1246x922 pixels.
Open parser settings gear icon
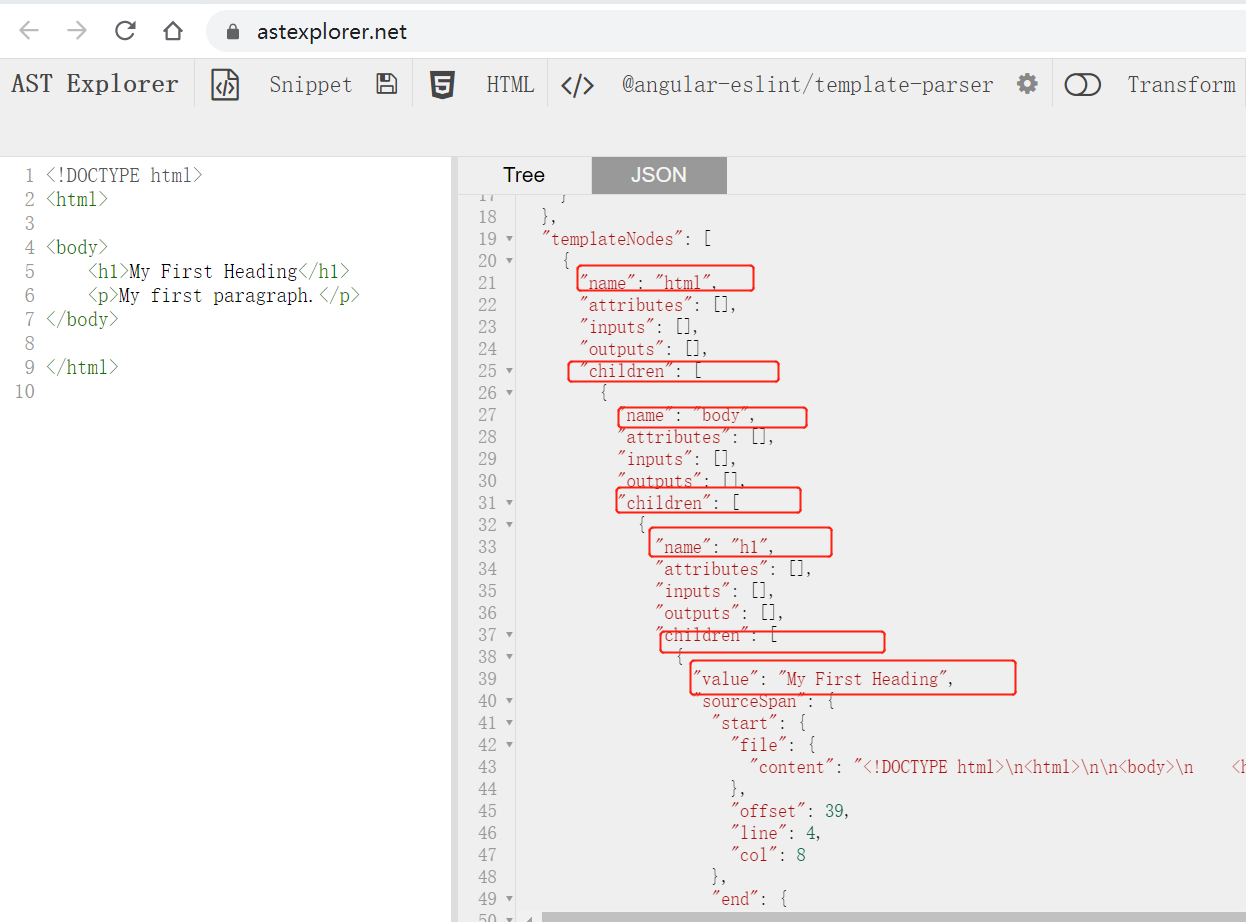(x=1027, y=84)
